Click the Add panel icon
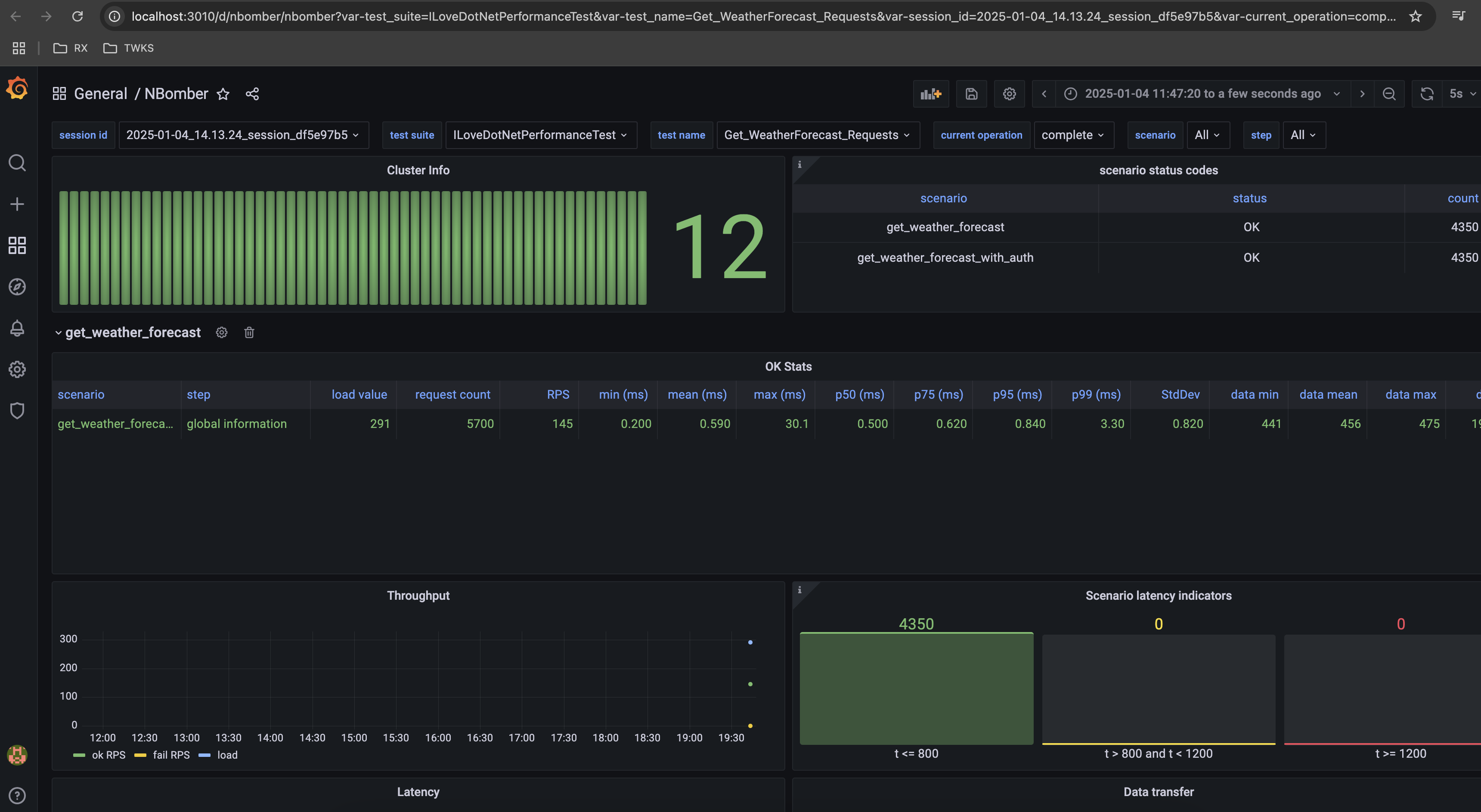The width and height of the screenshot is (1481, 812). 931,94
